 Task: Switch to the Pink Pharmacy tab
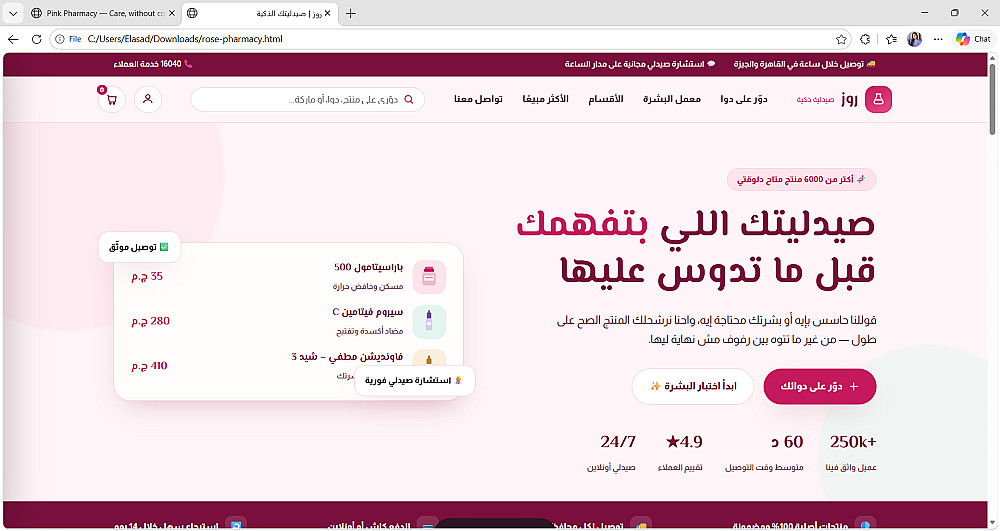(103, 13)
